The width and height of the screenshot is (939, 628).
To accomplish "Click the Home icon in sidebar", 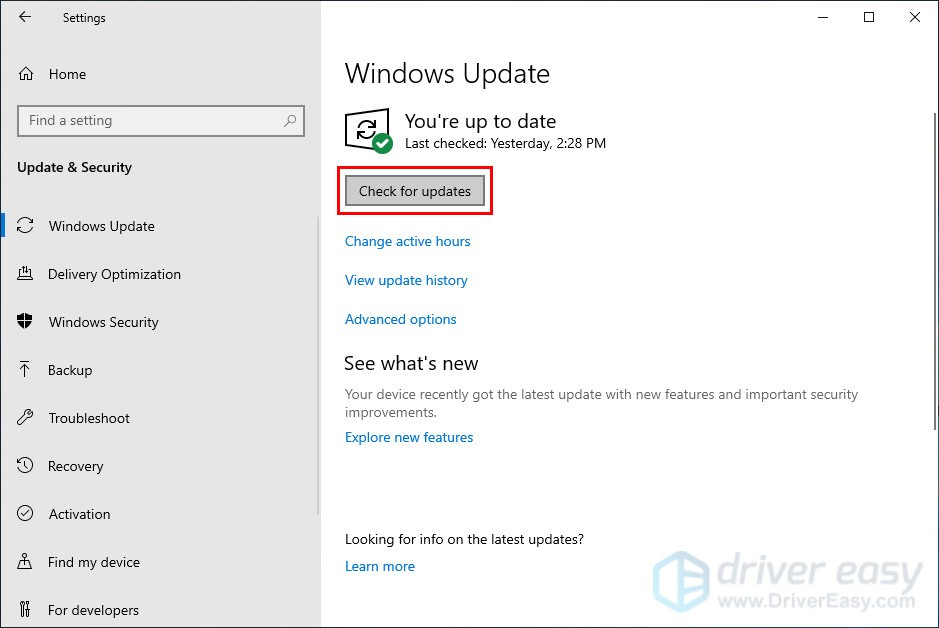I will coord(26,74).
